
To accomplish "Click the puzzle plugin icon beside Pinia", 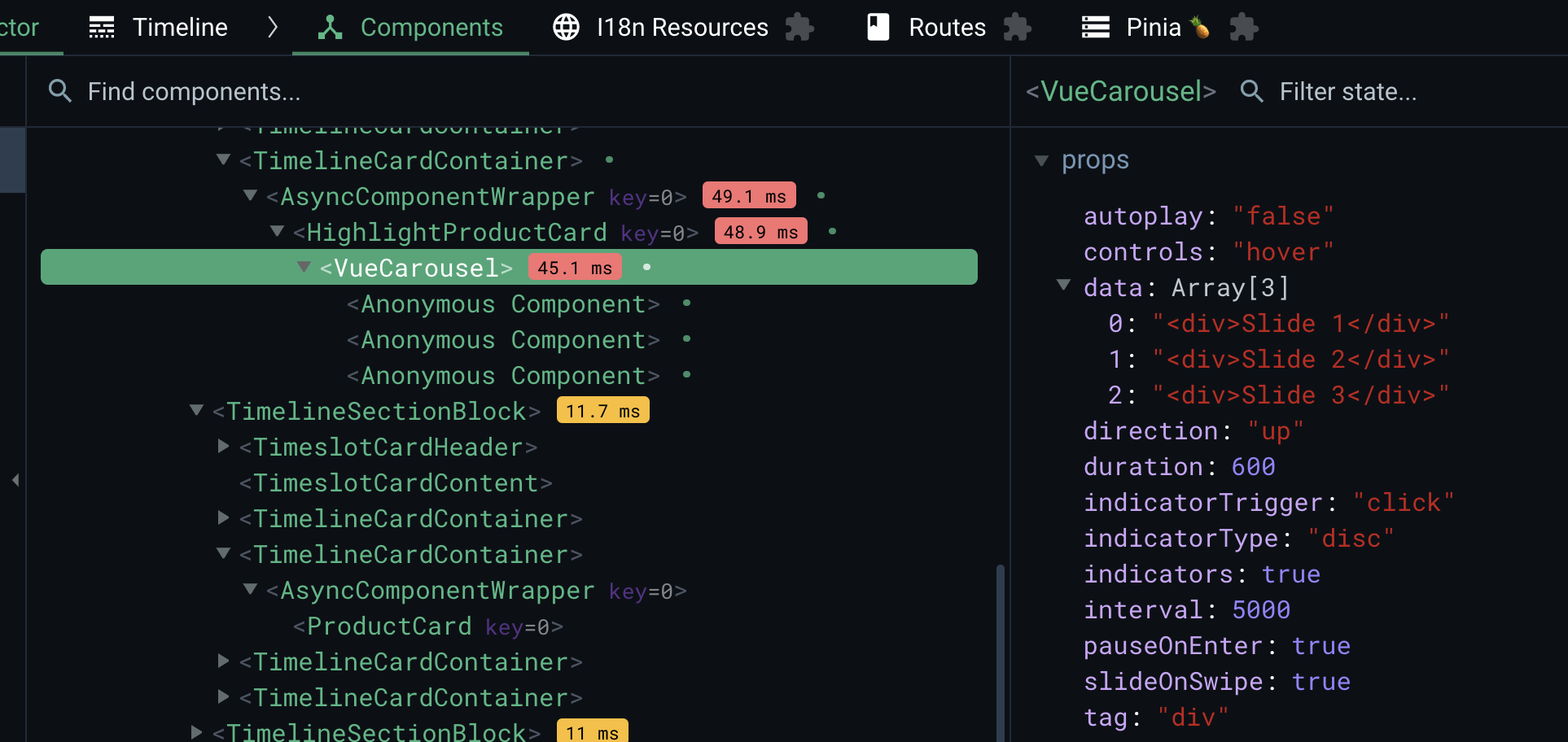I will point(1243,27).
